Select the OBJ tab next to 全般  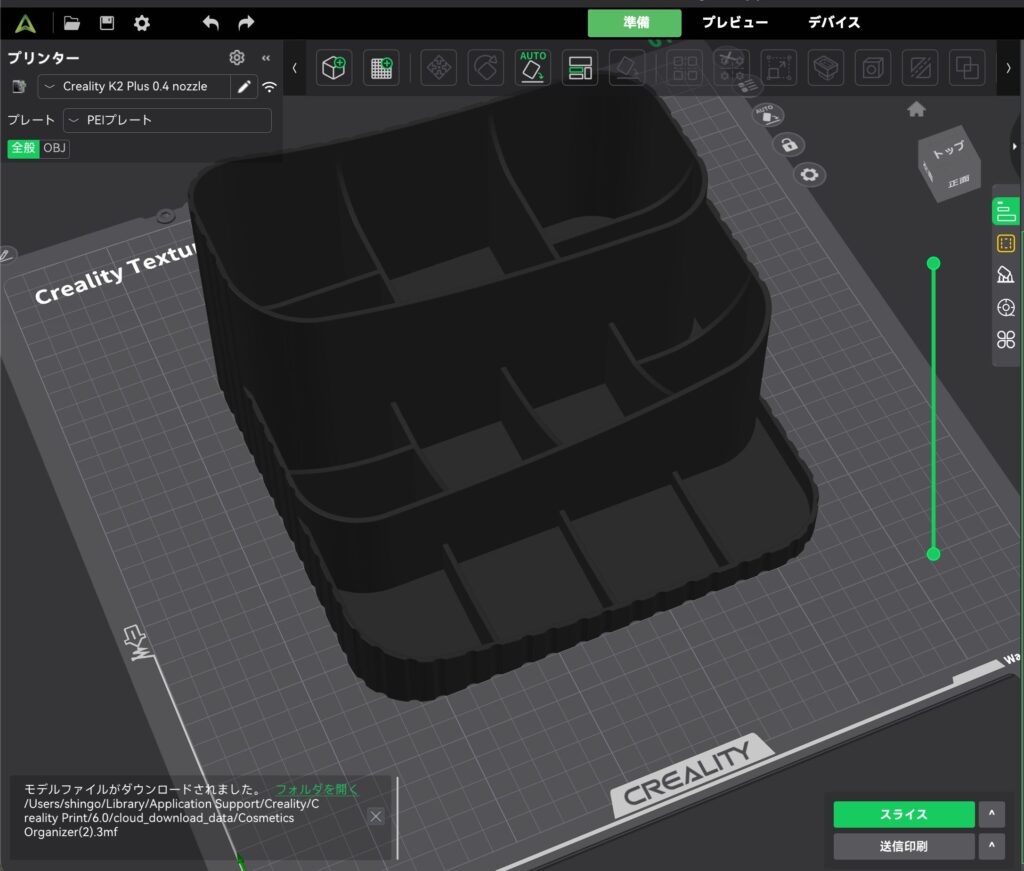coord(55,148)
